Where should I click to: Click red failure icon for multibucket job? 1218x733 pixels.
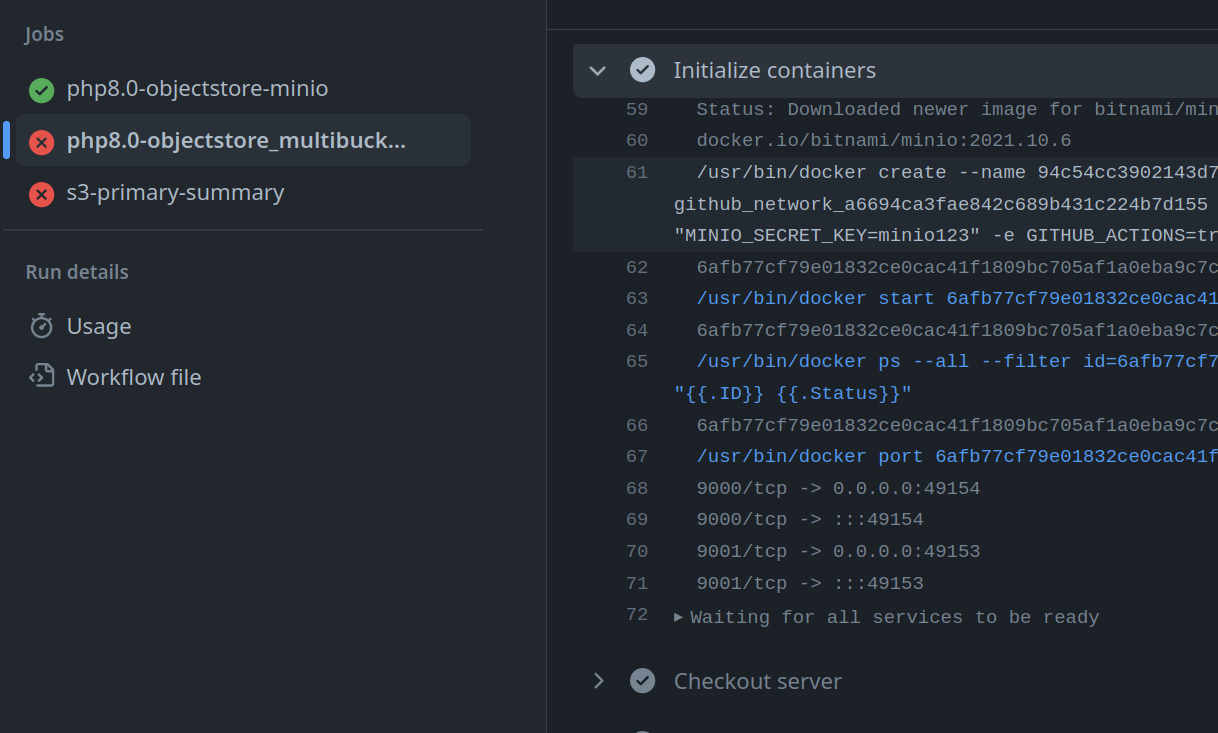click(x=41, y=142)
